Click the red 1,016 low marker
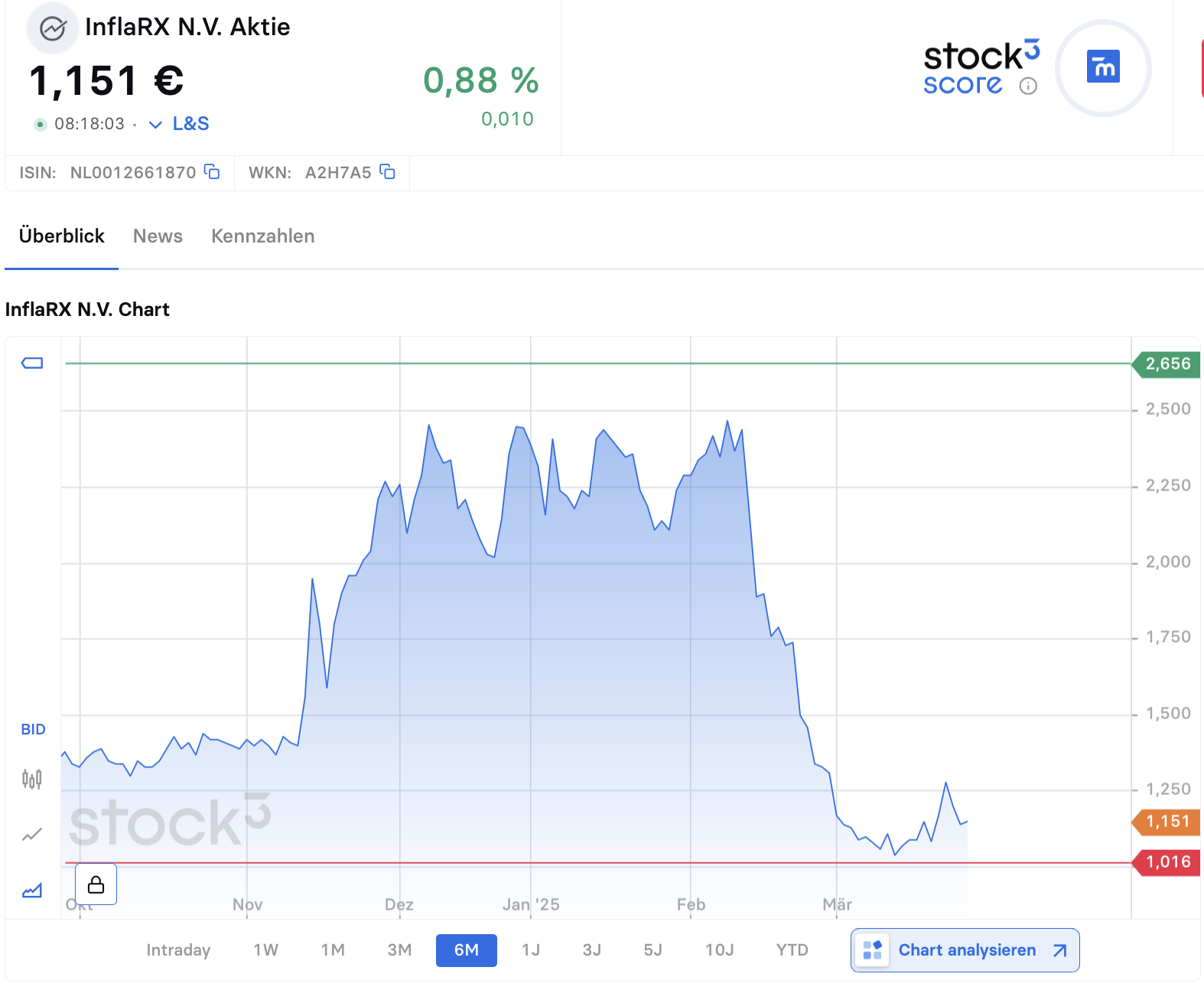This screenshot has width=1204, height=990. (1167, 862)
